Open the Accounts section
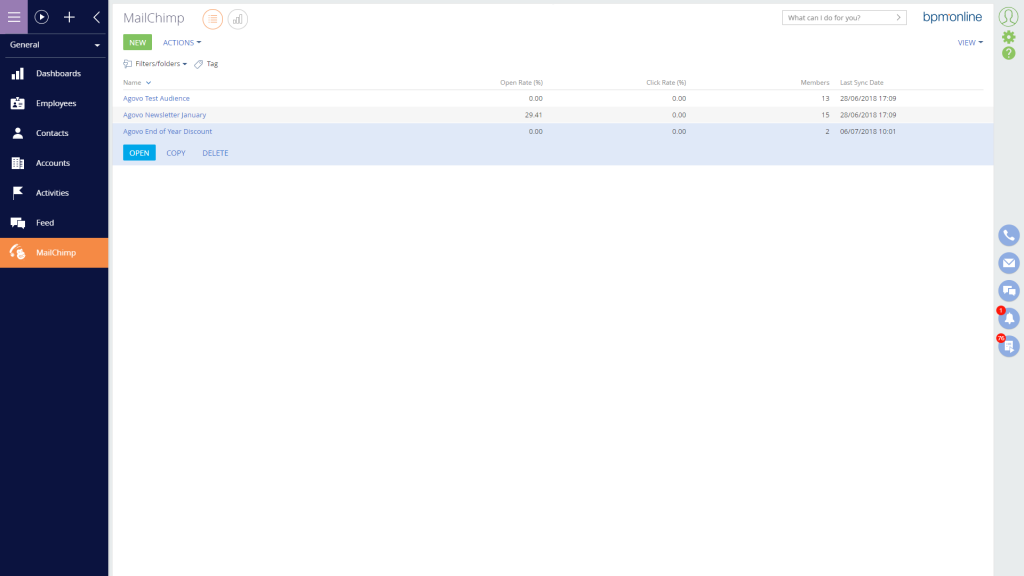Image resolution: width=1024 pixels, height=576 pixels. click(x=54, y=163)
